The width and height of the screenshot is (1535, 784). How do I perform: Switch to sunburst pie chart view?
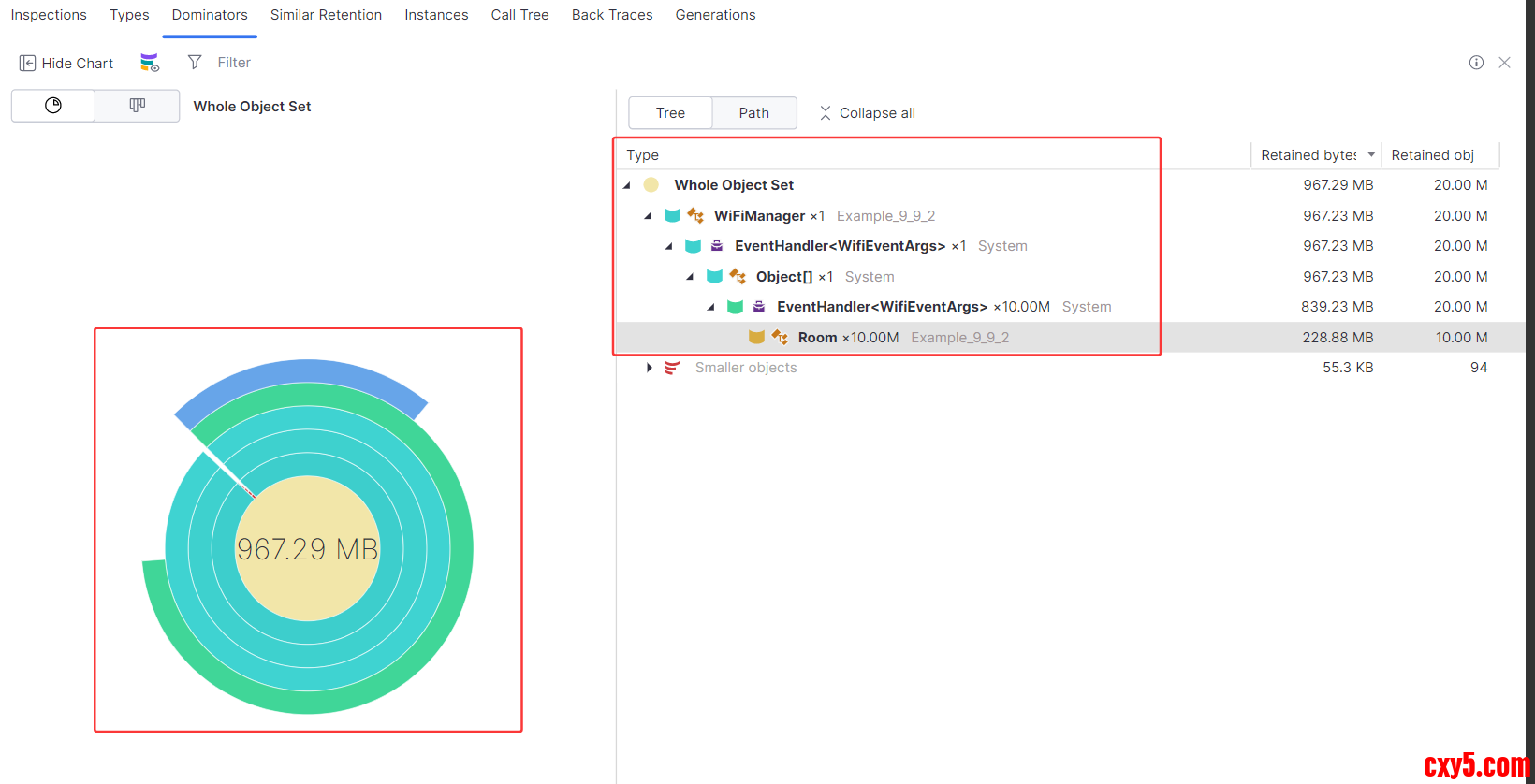[53, 106]
